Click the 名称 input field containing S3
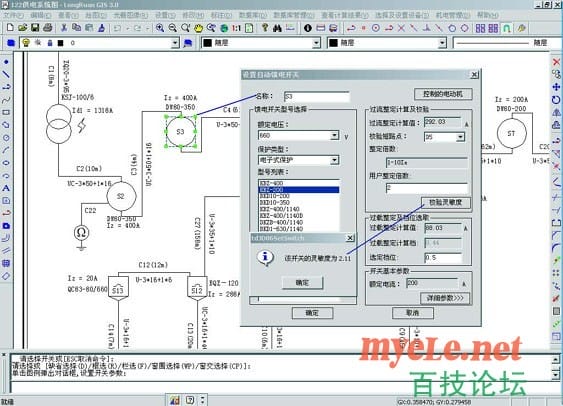The image size is (563, 406). 316,97
